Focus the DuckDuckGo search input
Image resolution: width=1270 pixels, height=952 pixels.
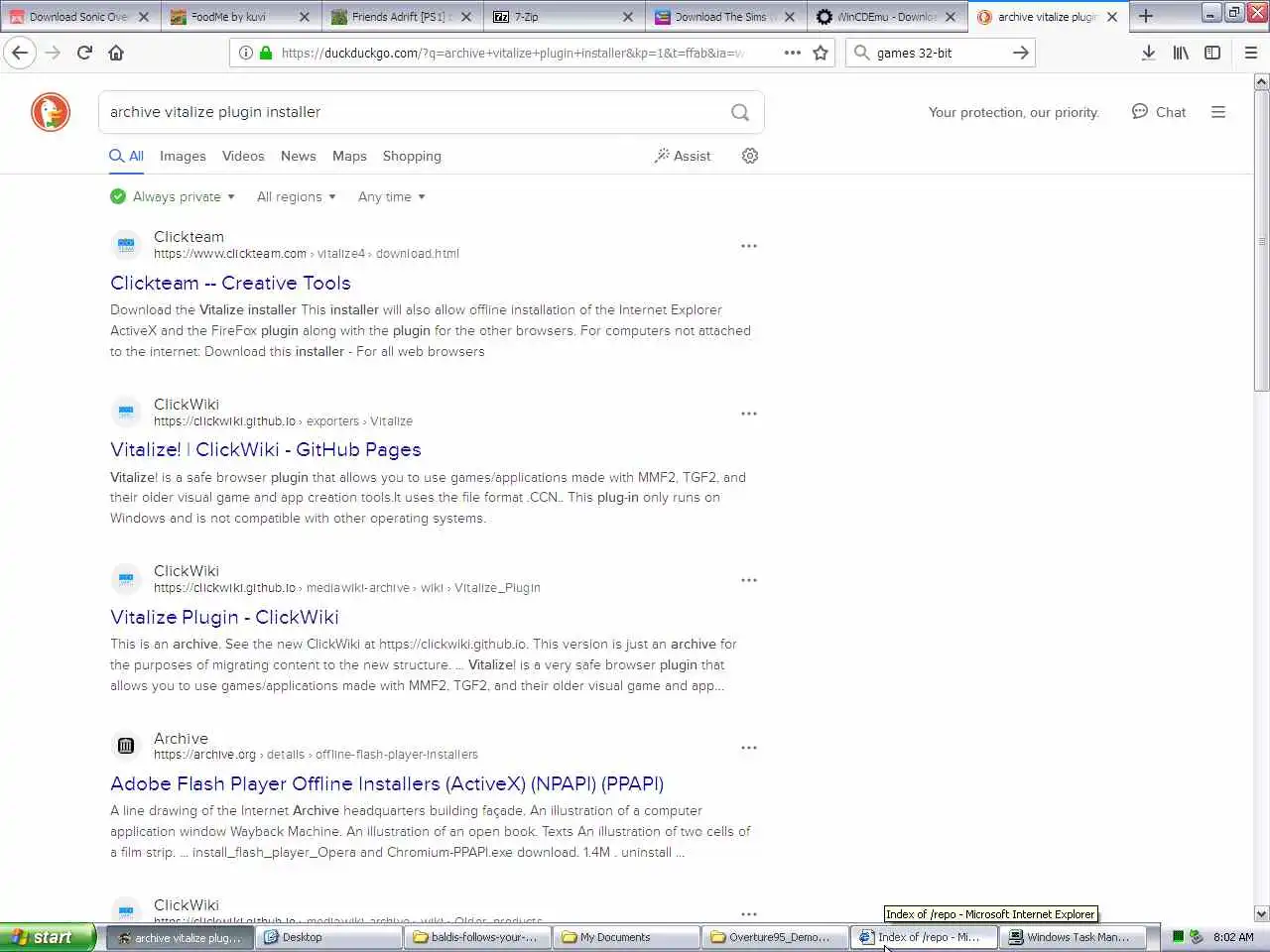pos(412,112)
